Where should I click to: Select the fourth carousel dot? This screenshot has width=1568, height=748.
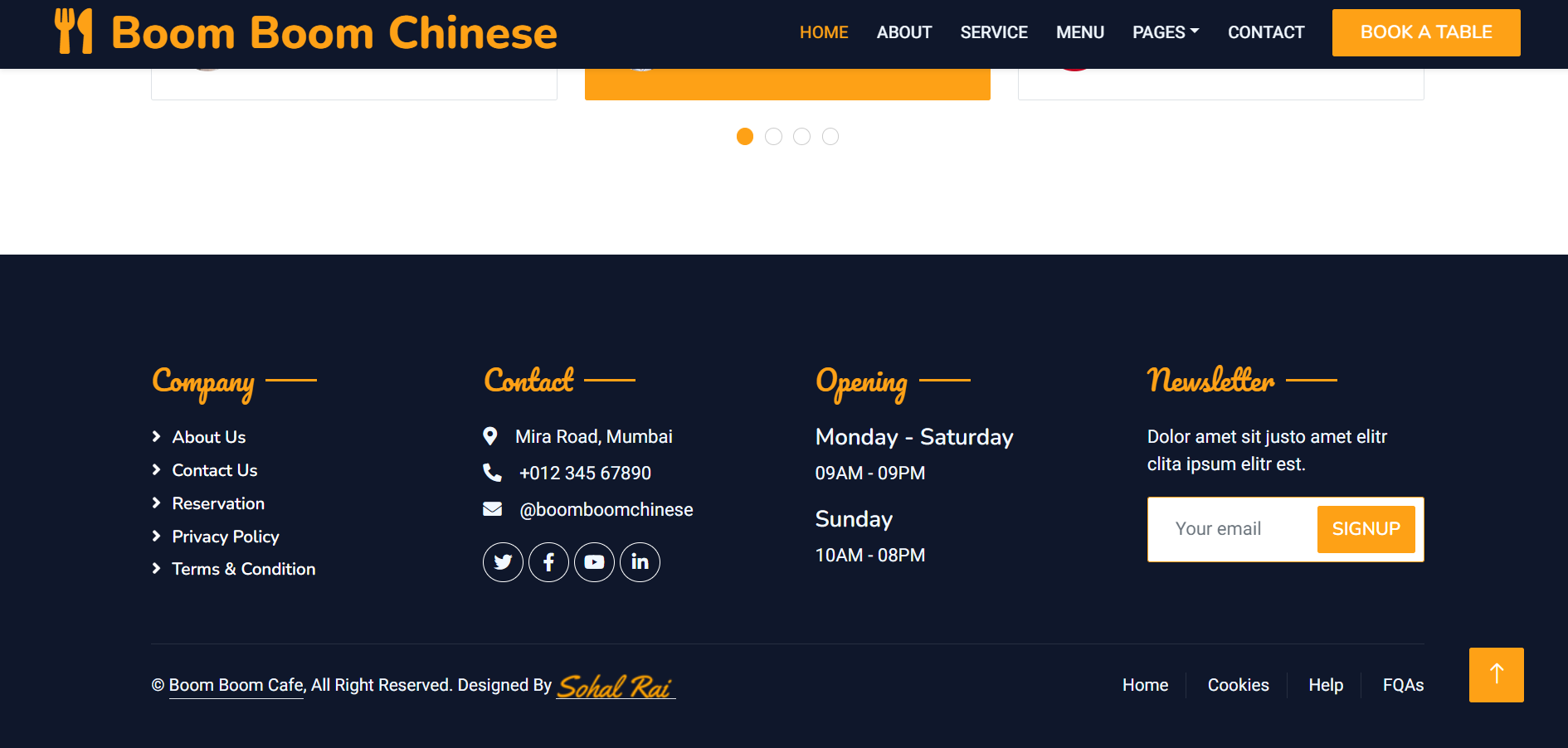tap(830, 137)
